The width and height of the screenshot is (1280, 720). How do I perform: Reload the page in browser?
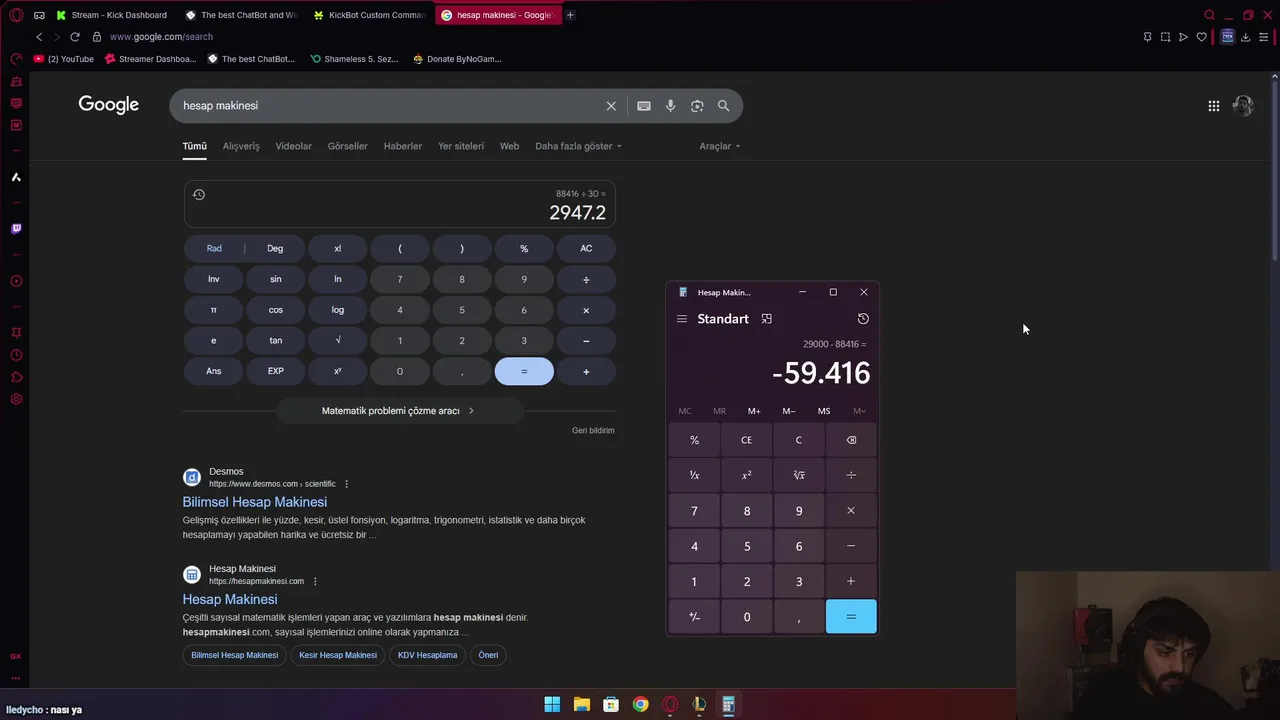click(74, 37)
